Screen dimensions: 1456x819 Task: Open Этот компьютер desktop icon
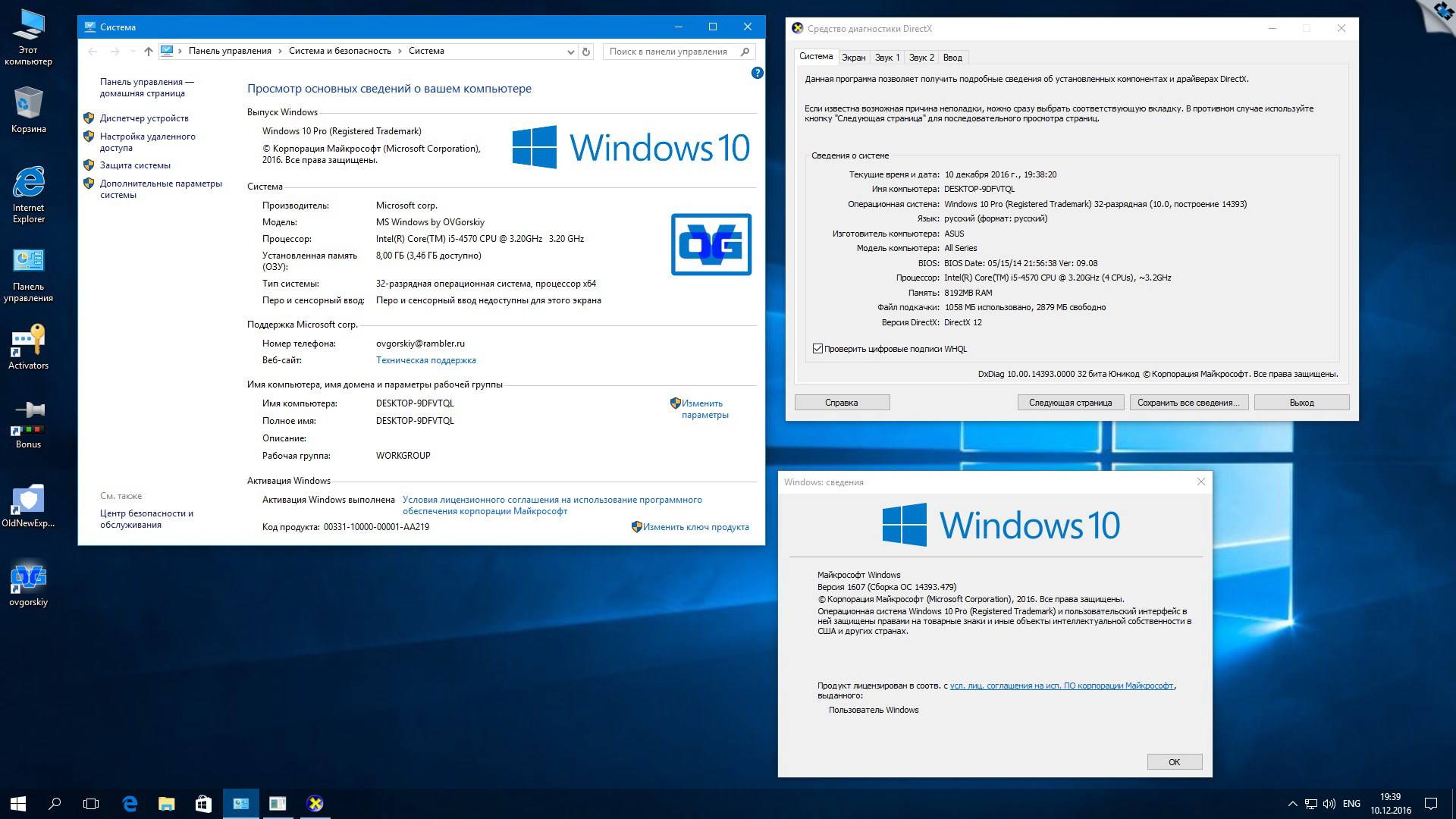[28, 38]
